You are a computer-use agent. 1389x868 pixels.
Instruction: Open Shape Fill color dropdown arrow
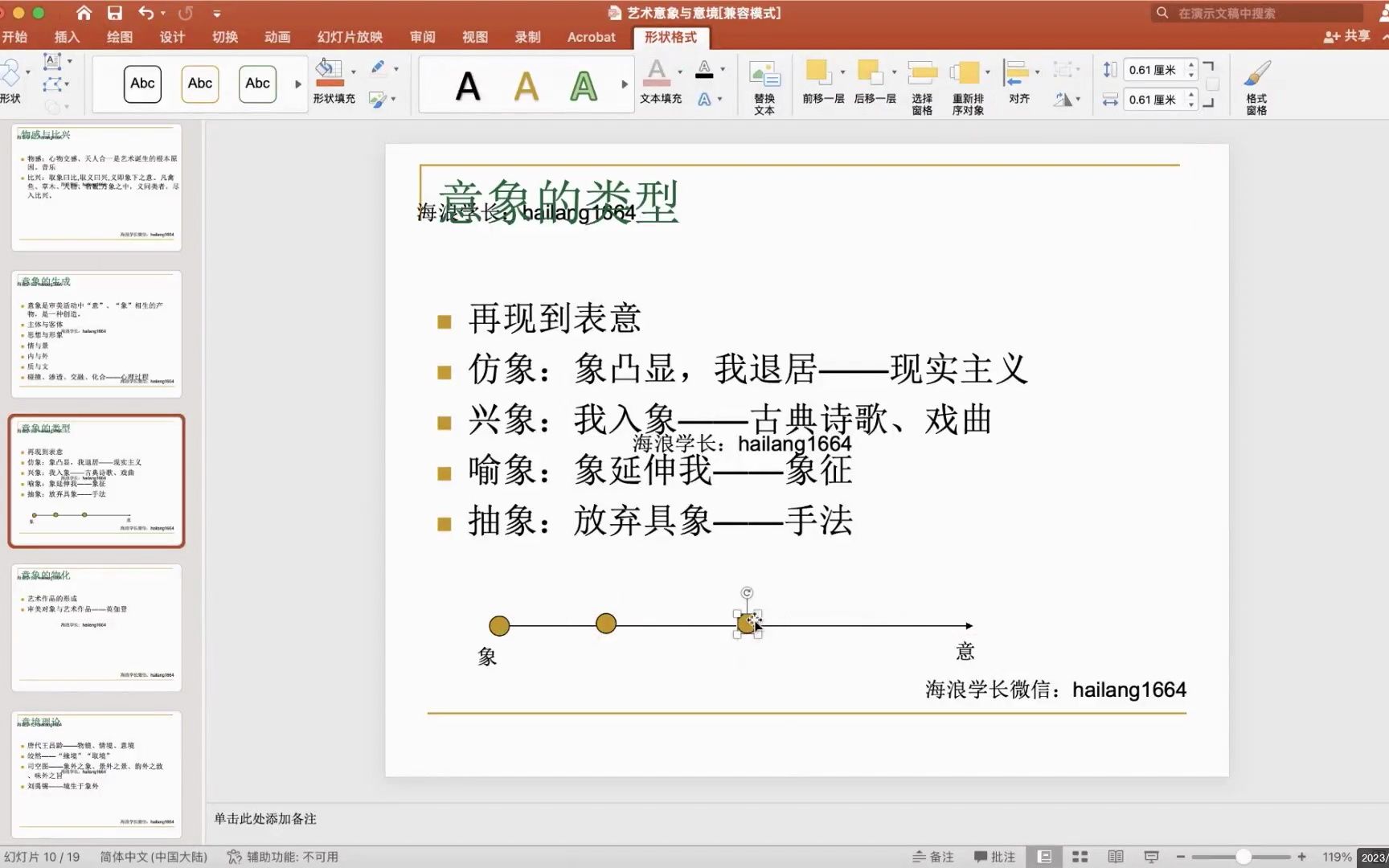[354, 71]
